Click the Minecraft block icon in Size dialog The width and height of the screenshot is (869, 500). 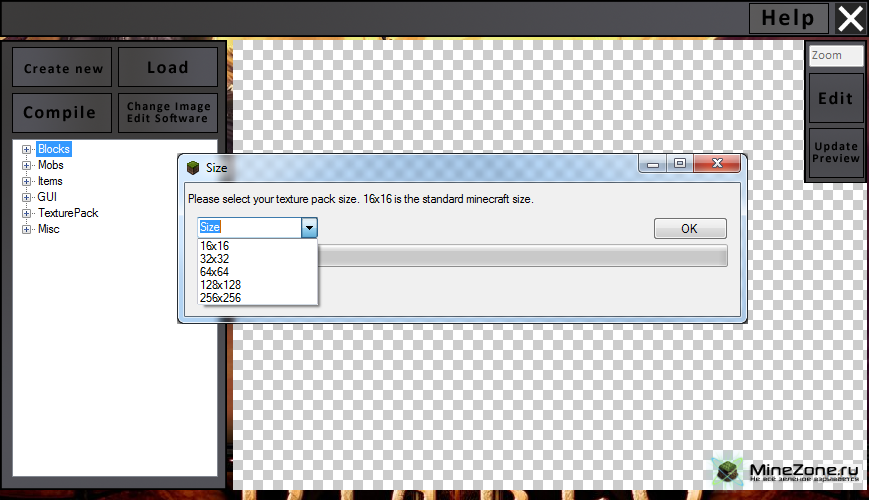pos(193,167)
